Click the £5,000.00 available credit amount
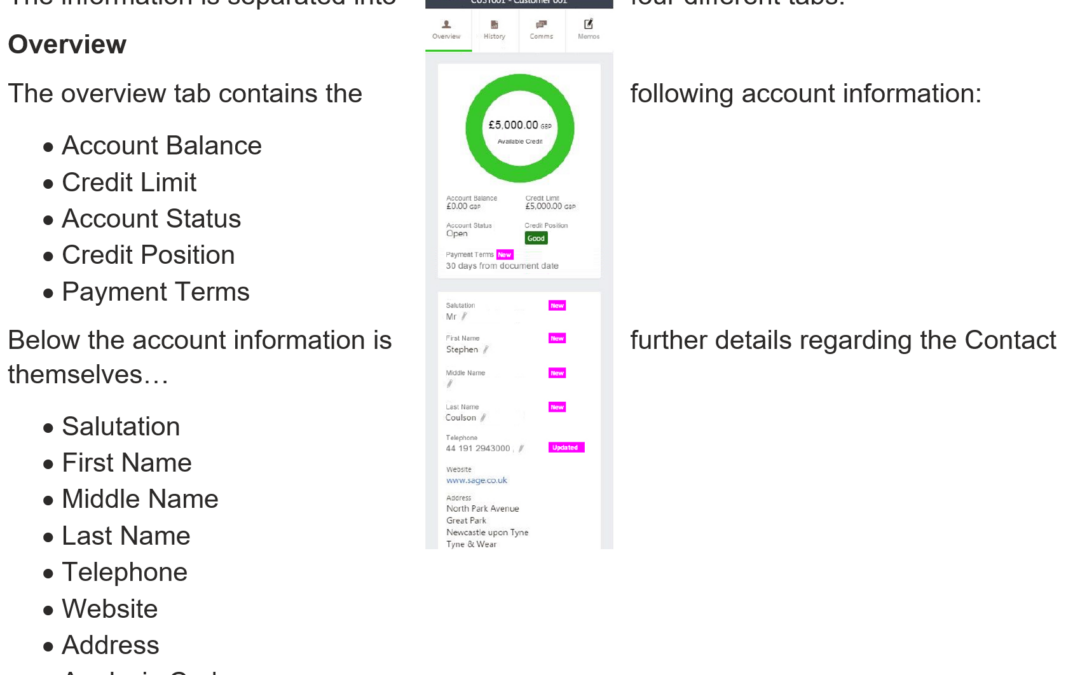This screenshot has height=675, width=1080. pyautogui.click(x=514, y=126)
